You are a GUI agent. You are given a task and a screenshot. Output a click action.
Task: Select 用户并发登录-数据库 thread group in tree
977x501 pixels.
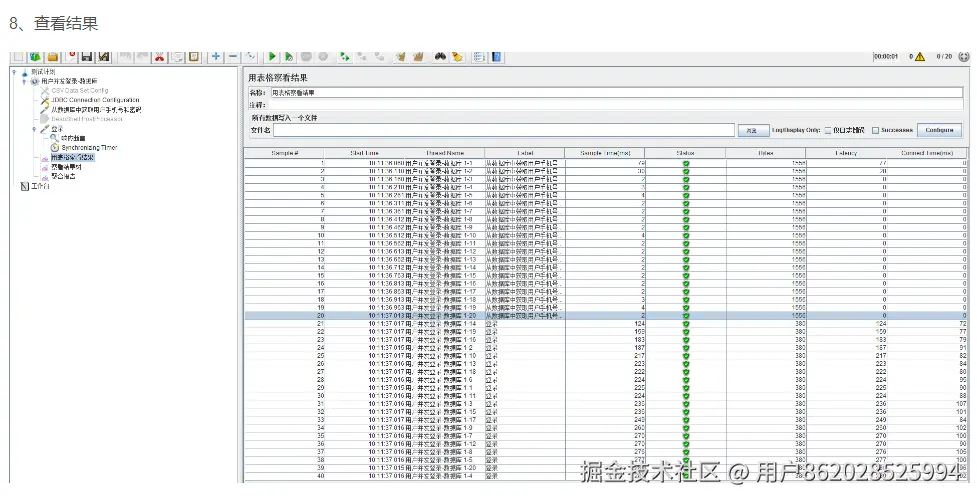pyautogui.click(x=69, y=81)
